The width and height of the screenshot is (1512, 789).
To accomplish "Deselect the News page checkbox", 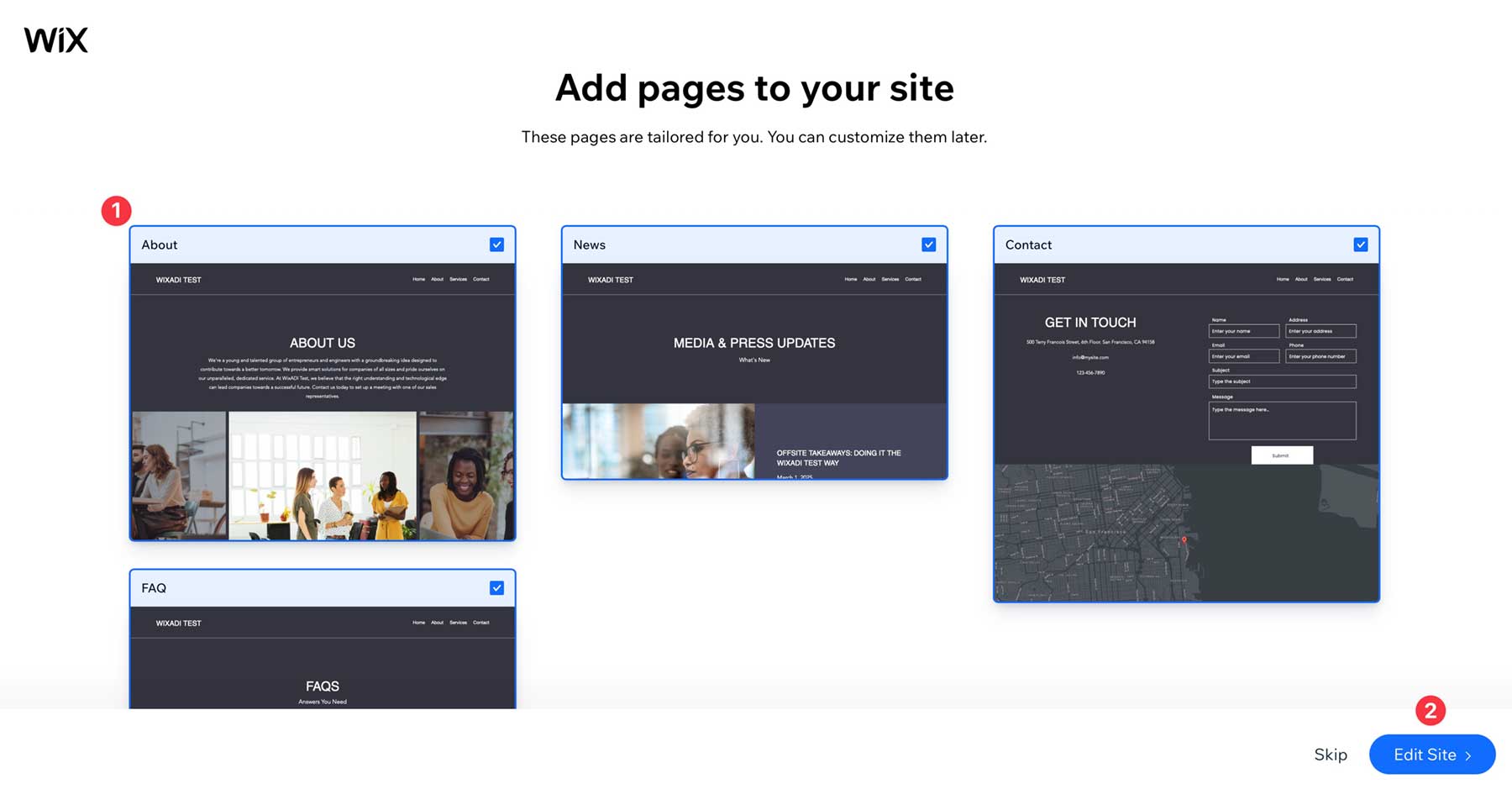I will pos(929,244).
